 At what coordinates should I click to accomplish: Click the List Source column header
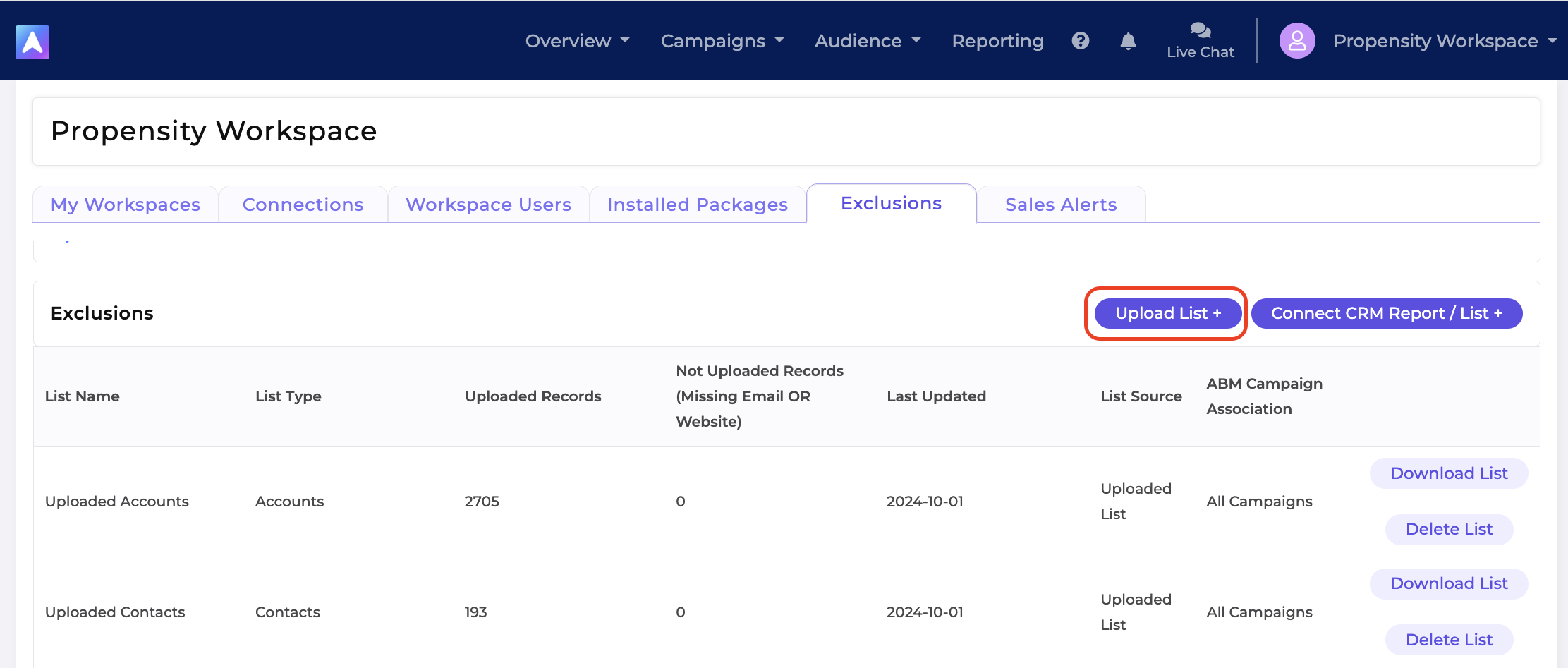[x=1141, y=396]
